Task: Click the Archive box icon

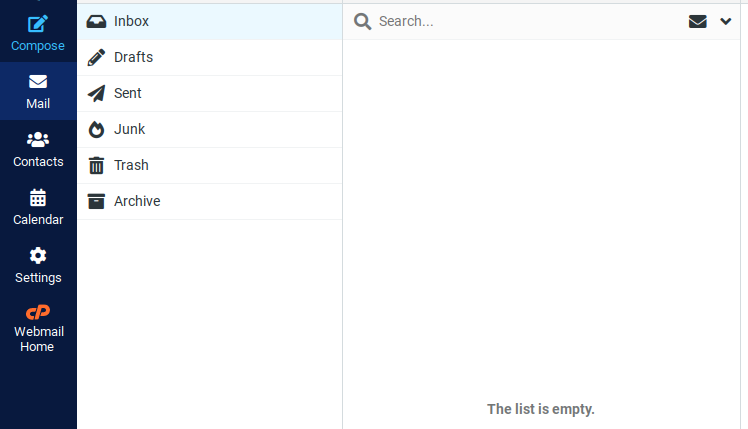Action: pyautogui.click(x=96, y=201)
